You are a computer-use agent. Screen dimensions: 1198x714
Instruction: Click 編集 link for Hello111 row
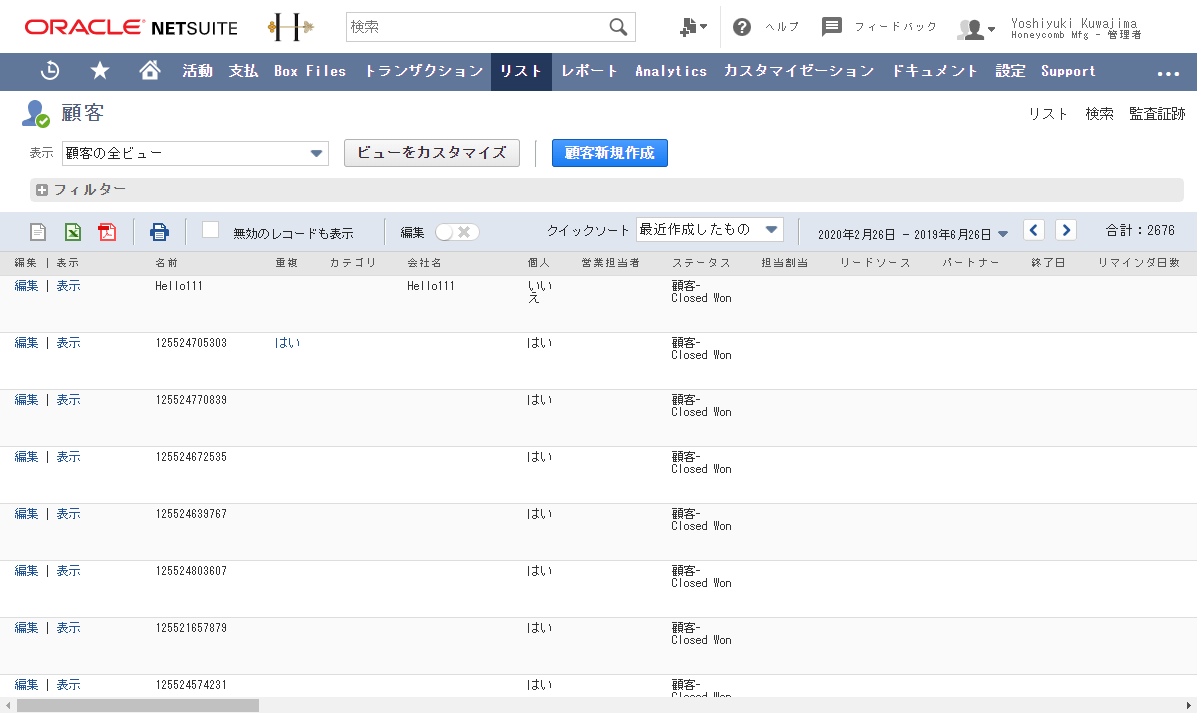tap(26, 286)
